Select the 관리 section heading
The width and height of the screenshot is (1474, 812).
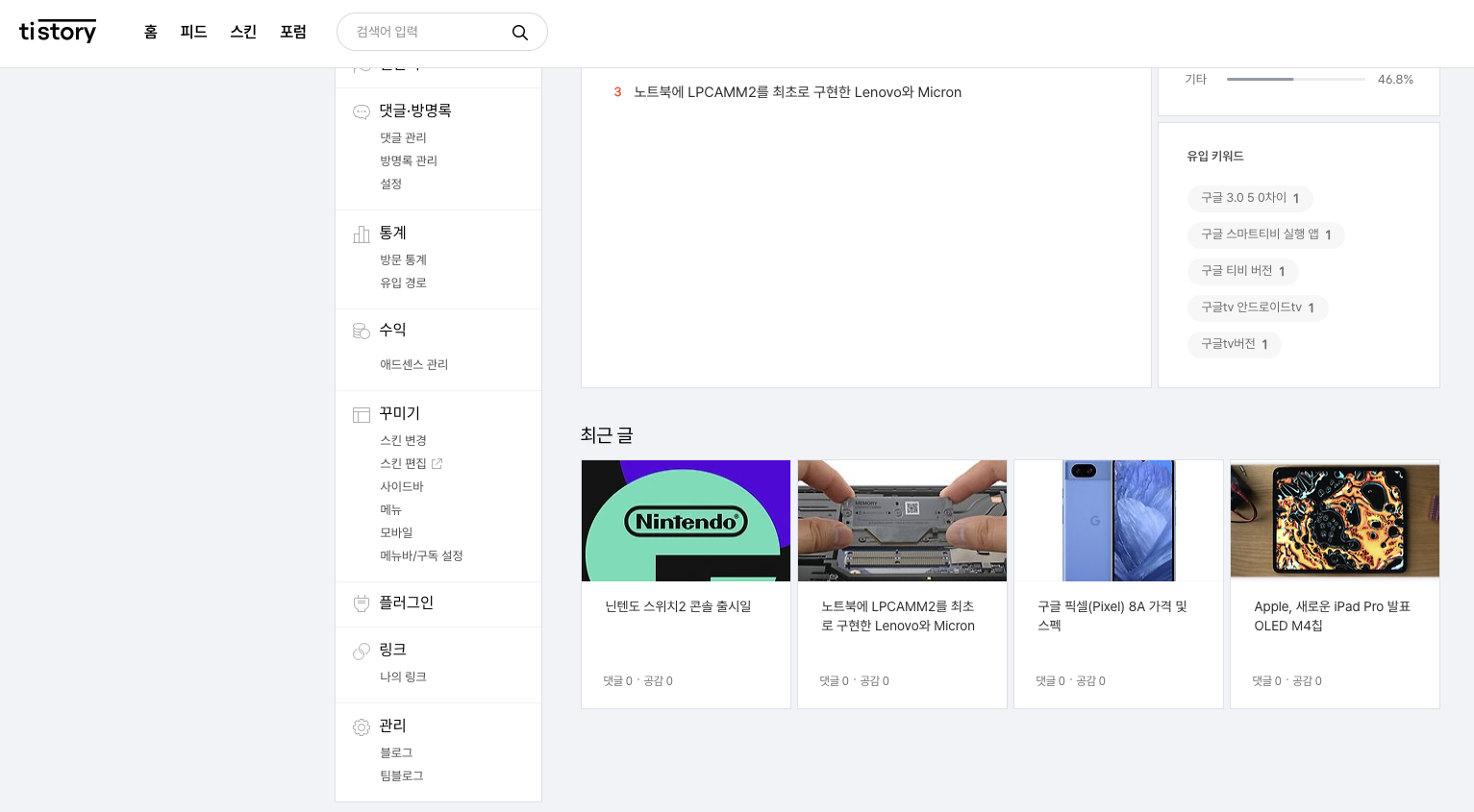[392, 726]
